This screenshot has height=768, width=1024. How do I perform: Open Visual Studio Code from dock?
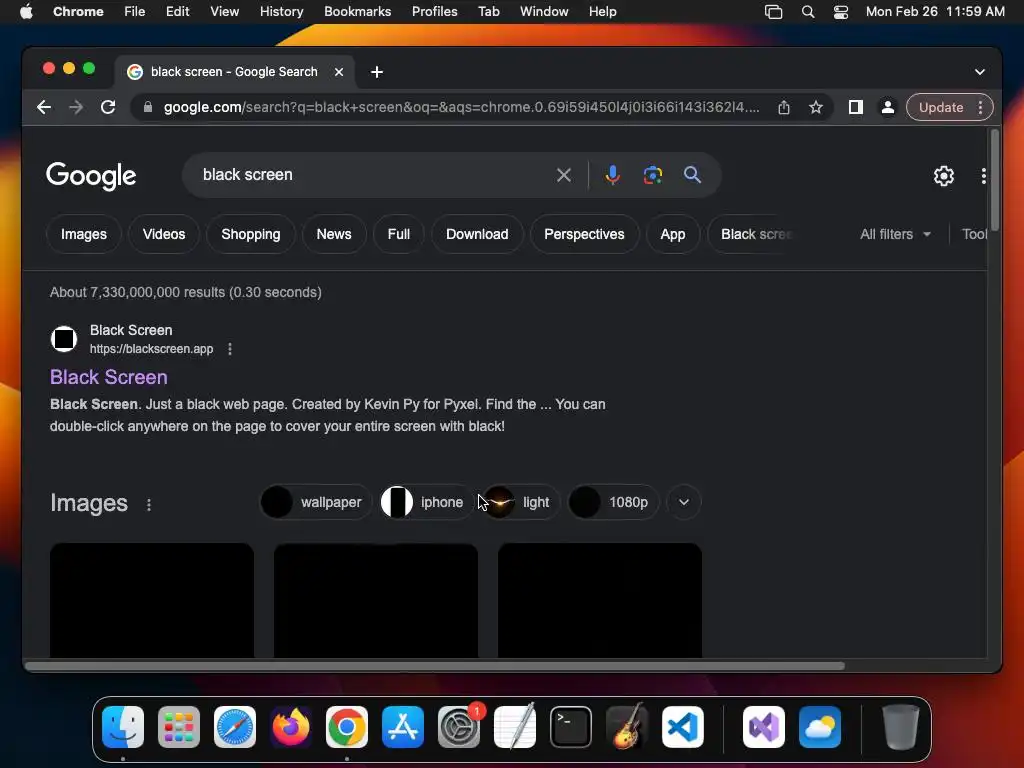(682, 727)
